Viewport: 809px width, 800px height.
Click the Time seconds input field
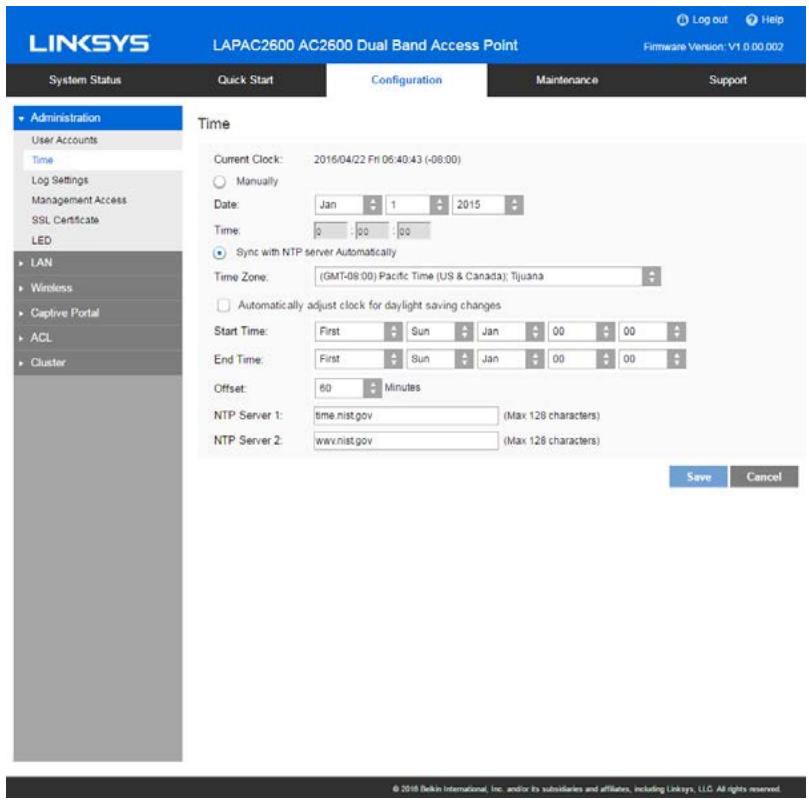click(413, 232)
